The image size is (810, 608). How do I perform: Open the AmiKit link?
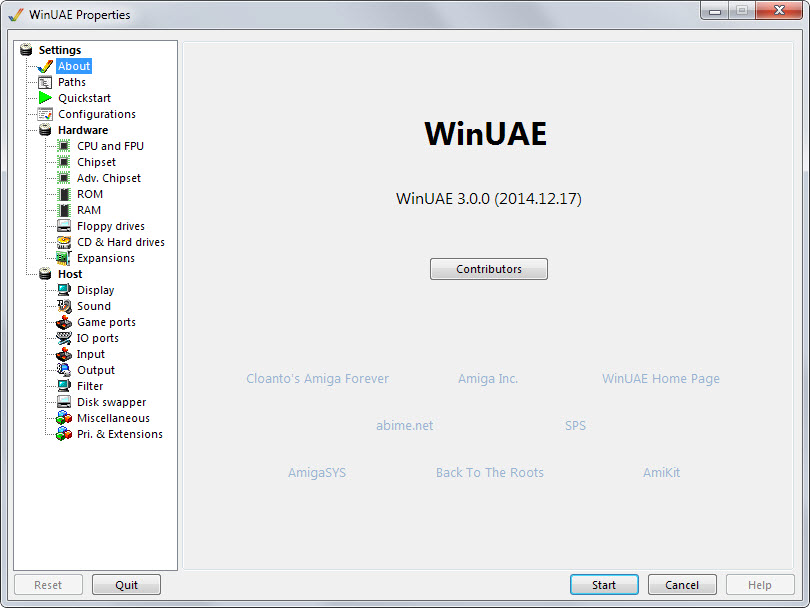click(x=661, y=473)
